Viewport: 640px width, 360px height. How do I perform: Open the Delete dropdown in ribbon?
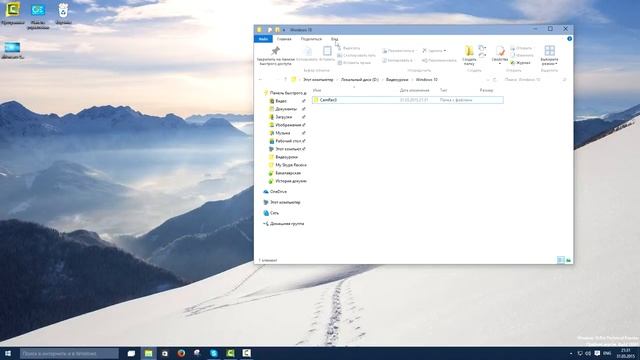click(x=434, y=51)
